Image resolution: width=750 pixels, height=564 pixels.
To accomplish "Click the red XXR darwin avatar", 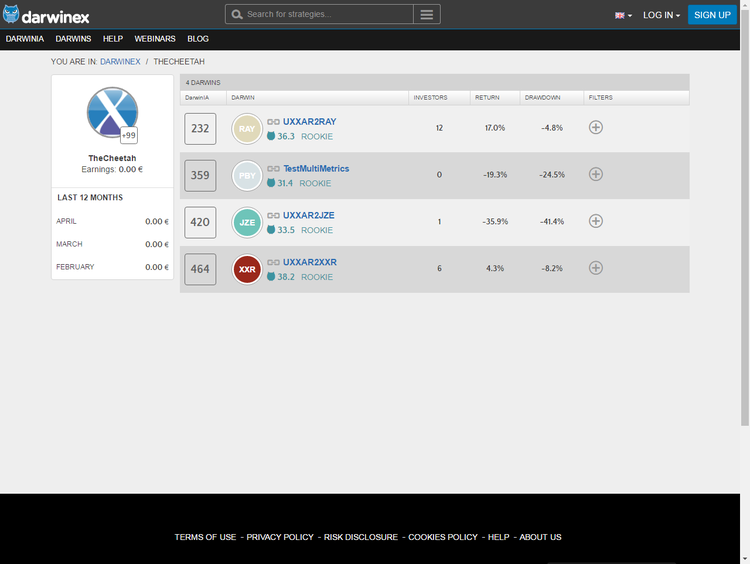I will point(247,269).
